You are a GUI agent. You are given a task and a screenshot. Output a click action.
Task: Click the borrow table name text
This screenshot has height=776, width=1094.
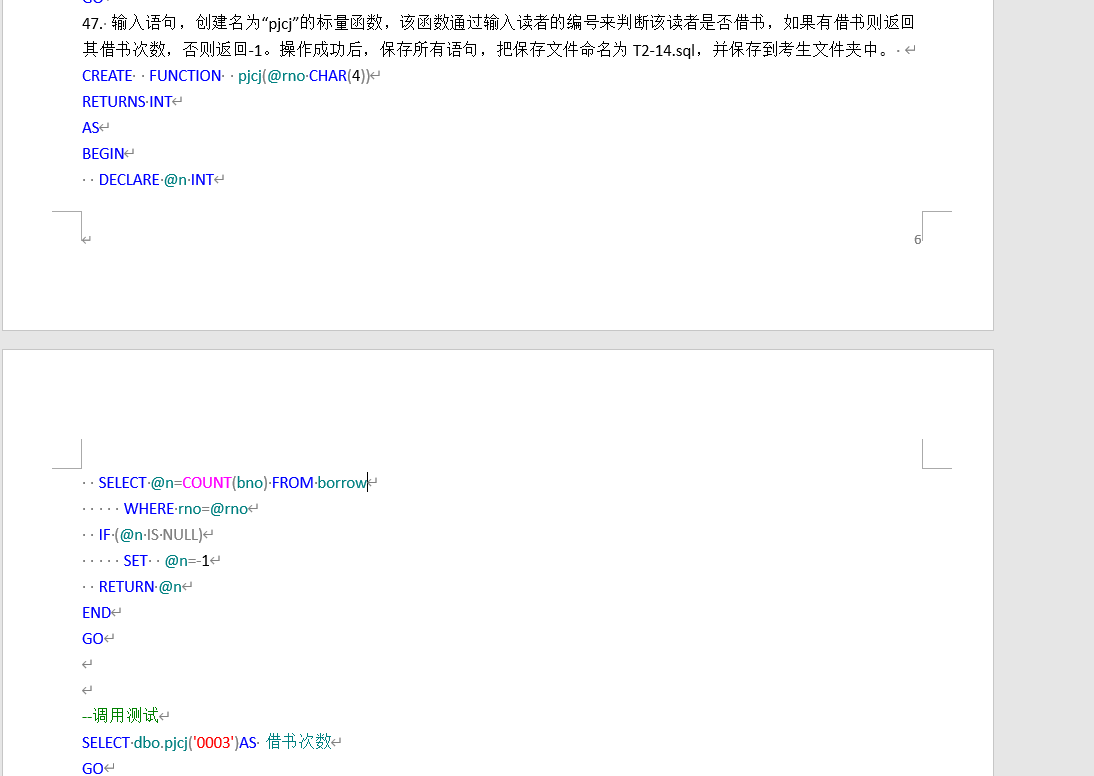[341, 482]
